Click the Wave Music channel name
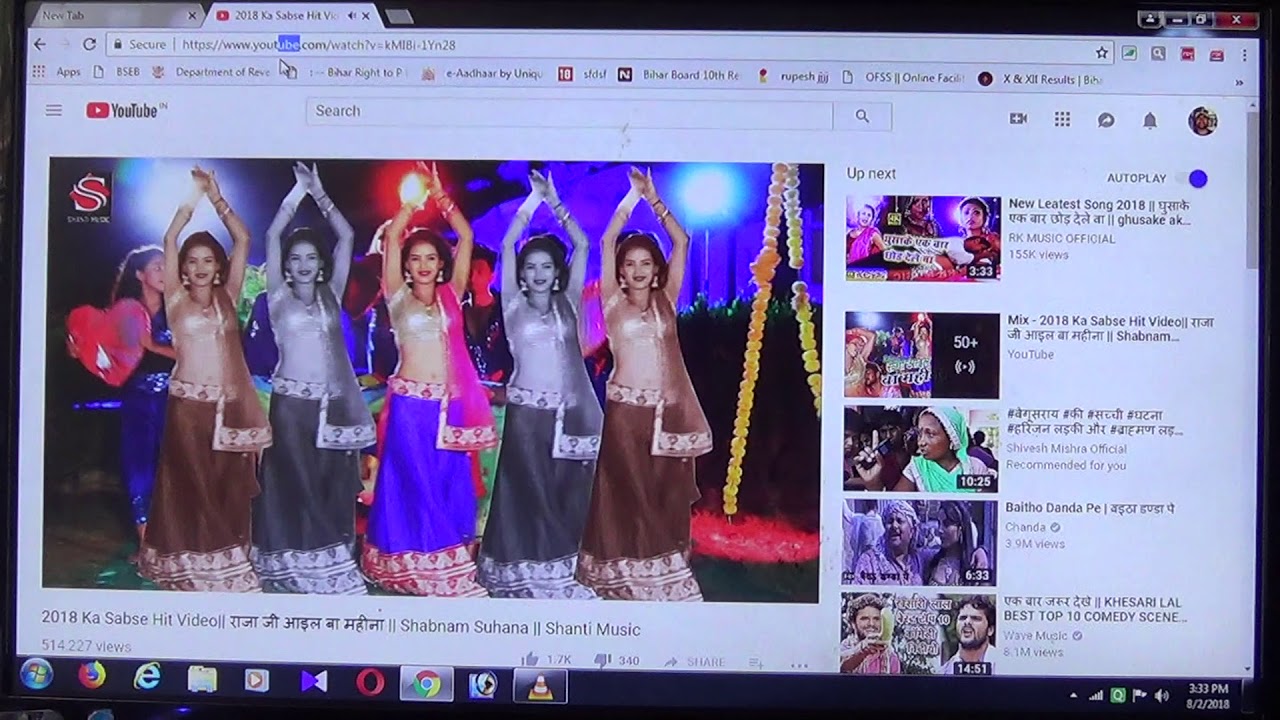Image resolution: width=1280 pixels, height=720 pixels. coord(1037,636)
